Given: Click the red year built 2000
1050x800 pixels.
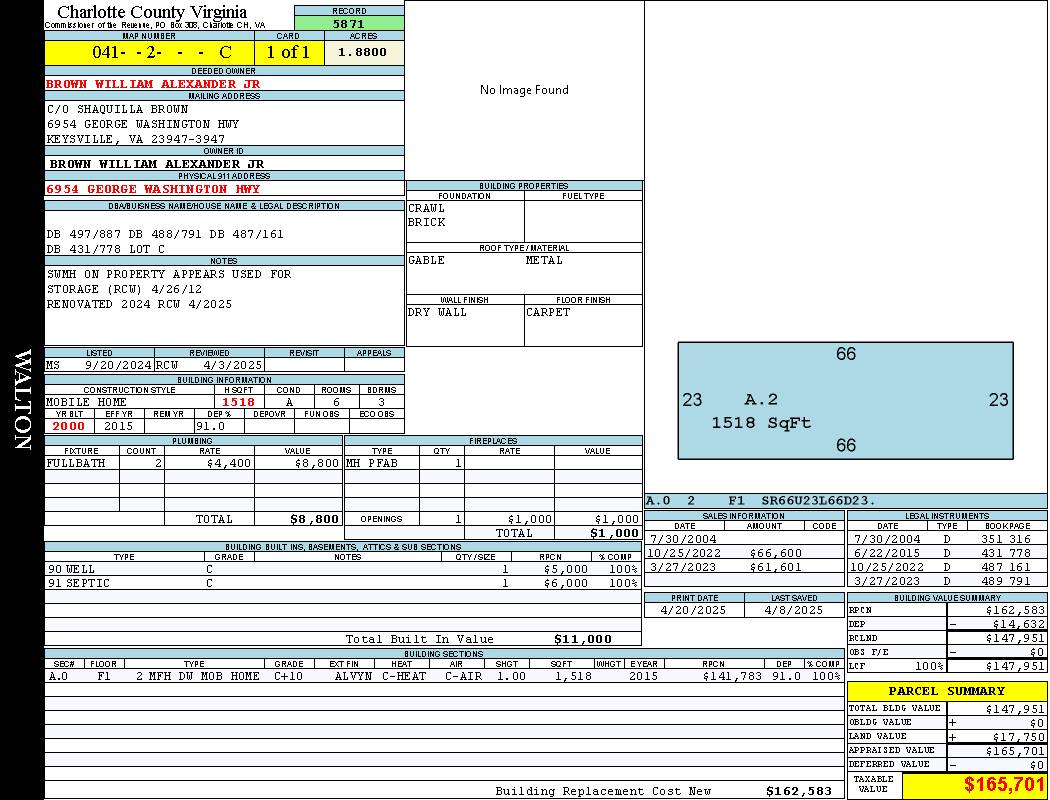Looking at the screenshot, I should tap(69, 426).
